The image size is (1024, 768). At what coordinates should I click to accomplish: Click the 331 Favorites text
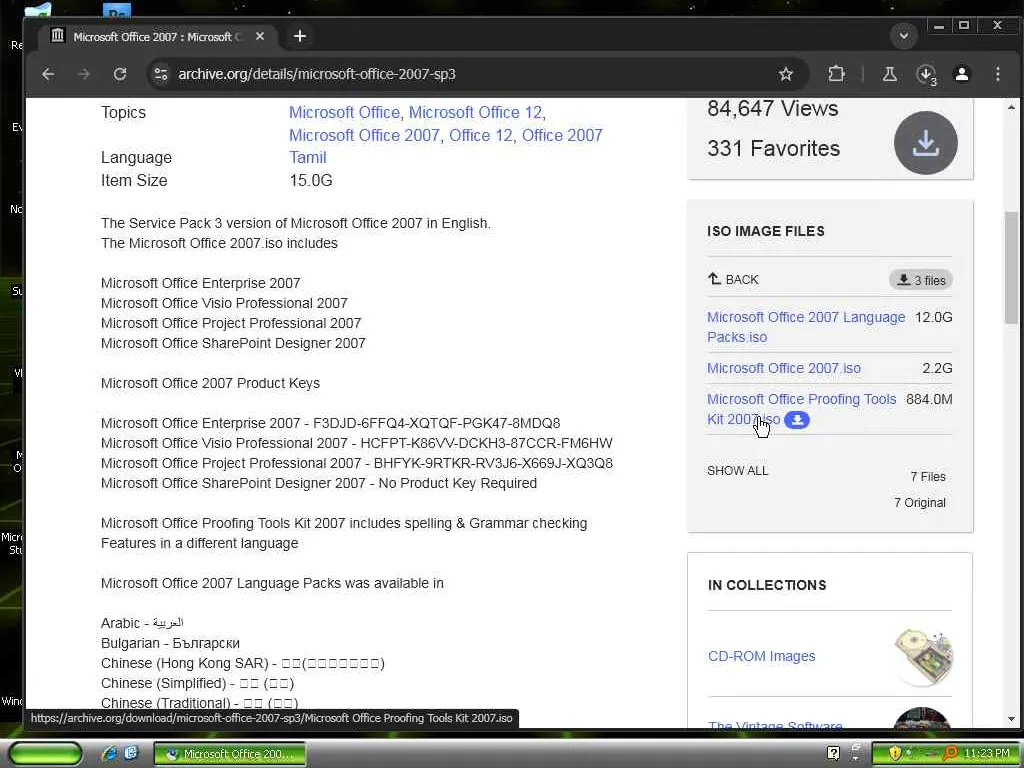pyautogui.click(x=773, y=148)
